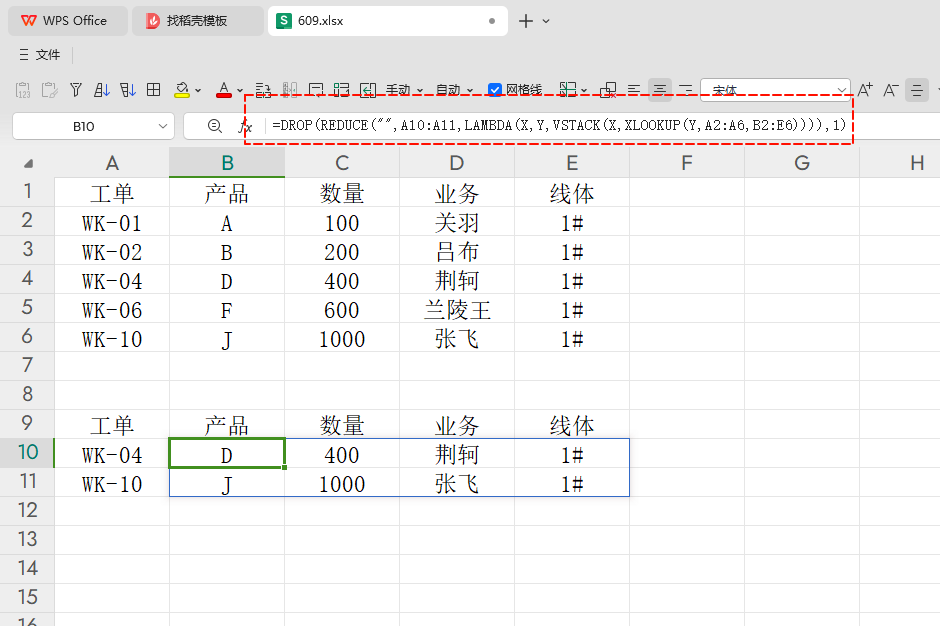Center align text horizontally
Image resolution: width=940 pixels, height=626 pixels.
click(x=659, y=90)
